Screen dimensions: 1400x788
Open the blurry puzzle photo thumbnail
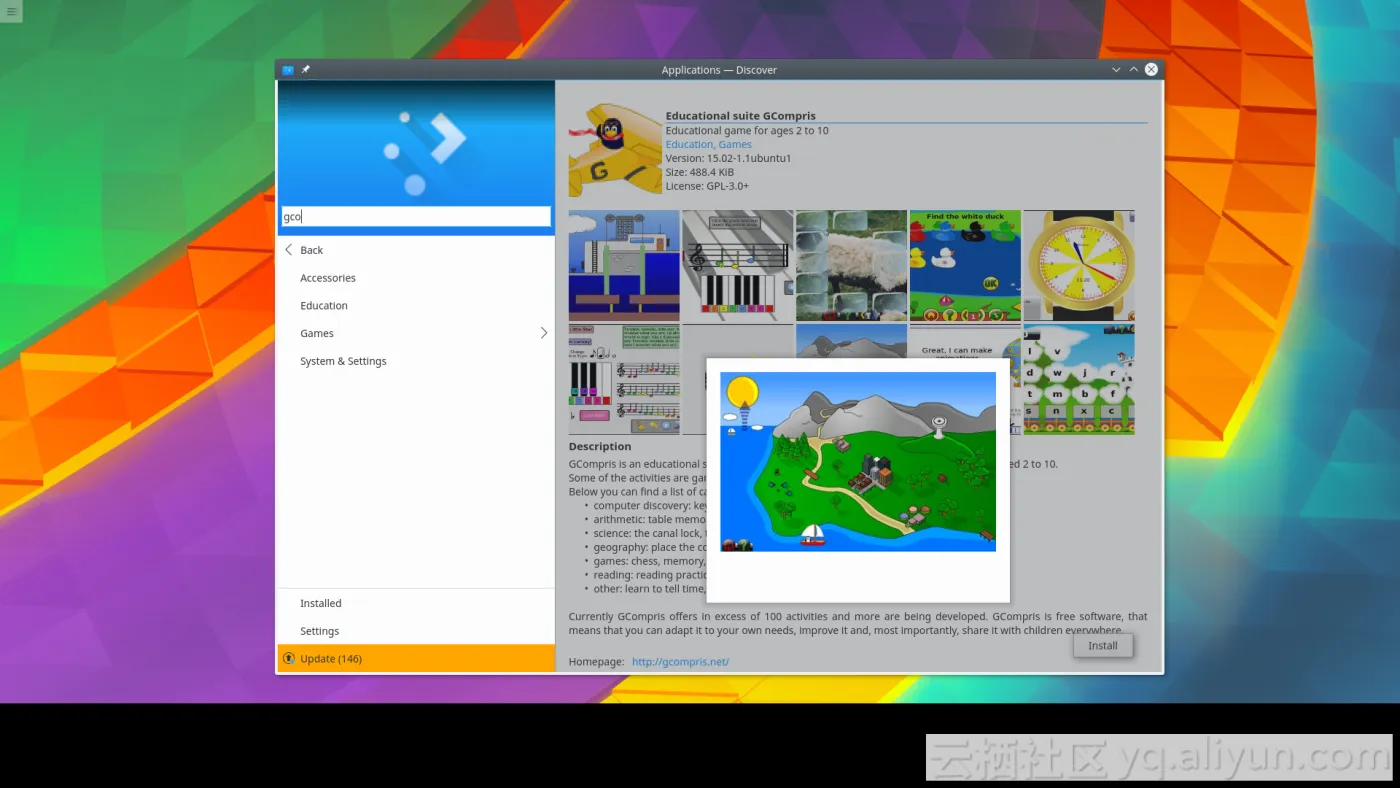(x=851, y=266)
